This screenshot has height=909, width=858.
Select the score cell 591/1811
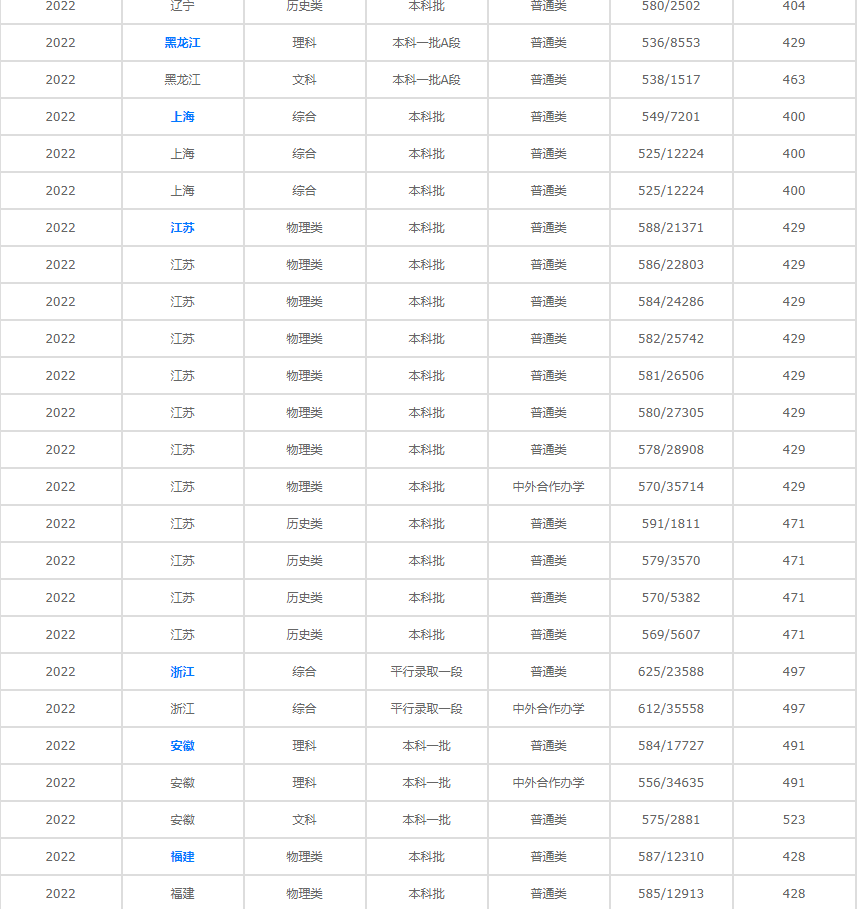click(671, 524)
